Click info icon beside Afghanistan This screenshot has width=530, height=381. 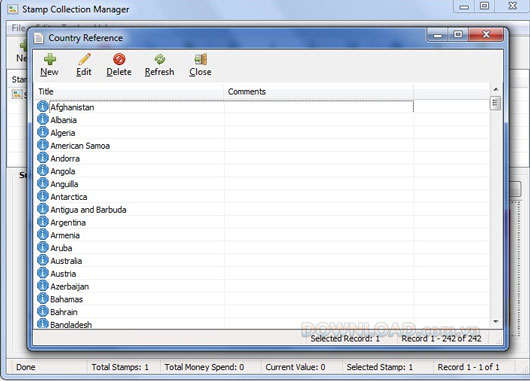[43, 106]
